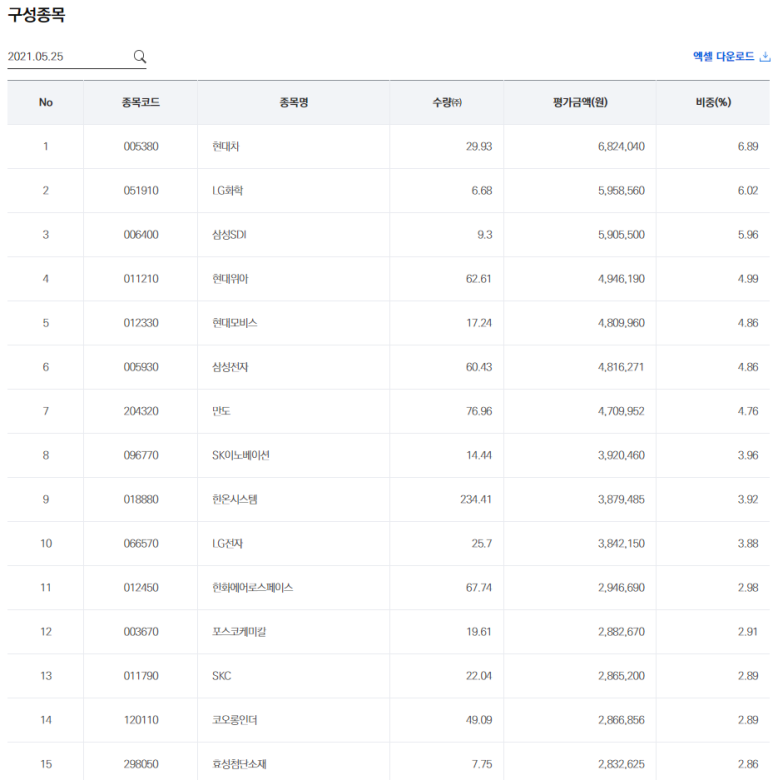
Task: Click stock code 204320
Action: [x=141, y=411]
